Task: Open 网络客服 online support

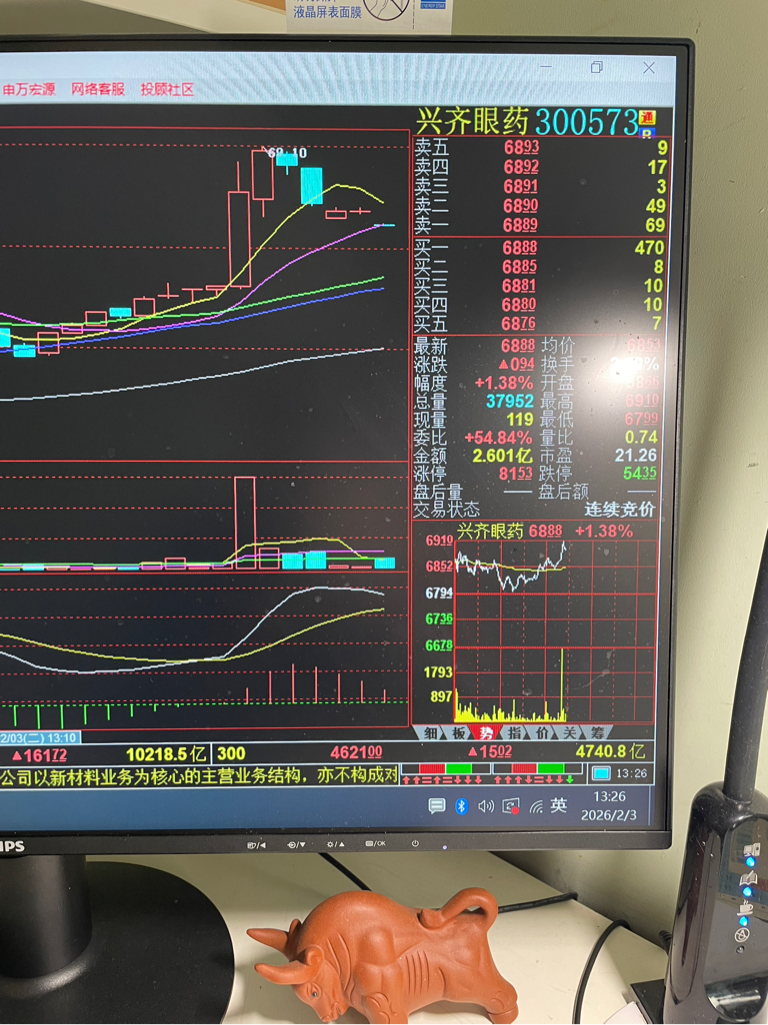Action: (x=98, y=89)
